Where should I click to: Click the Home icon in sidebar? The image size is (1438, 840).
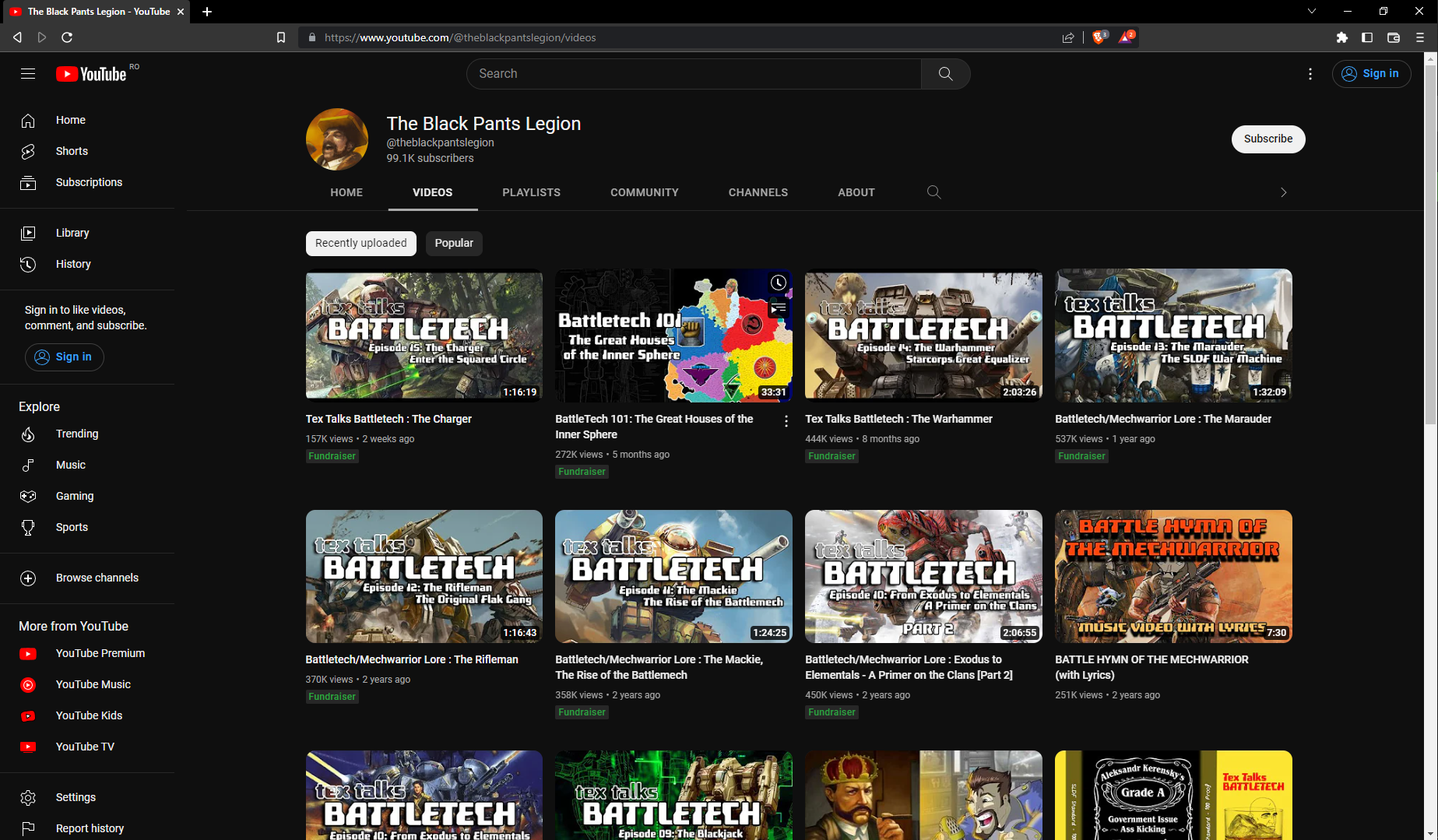[28, 121]
